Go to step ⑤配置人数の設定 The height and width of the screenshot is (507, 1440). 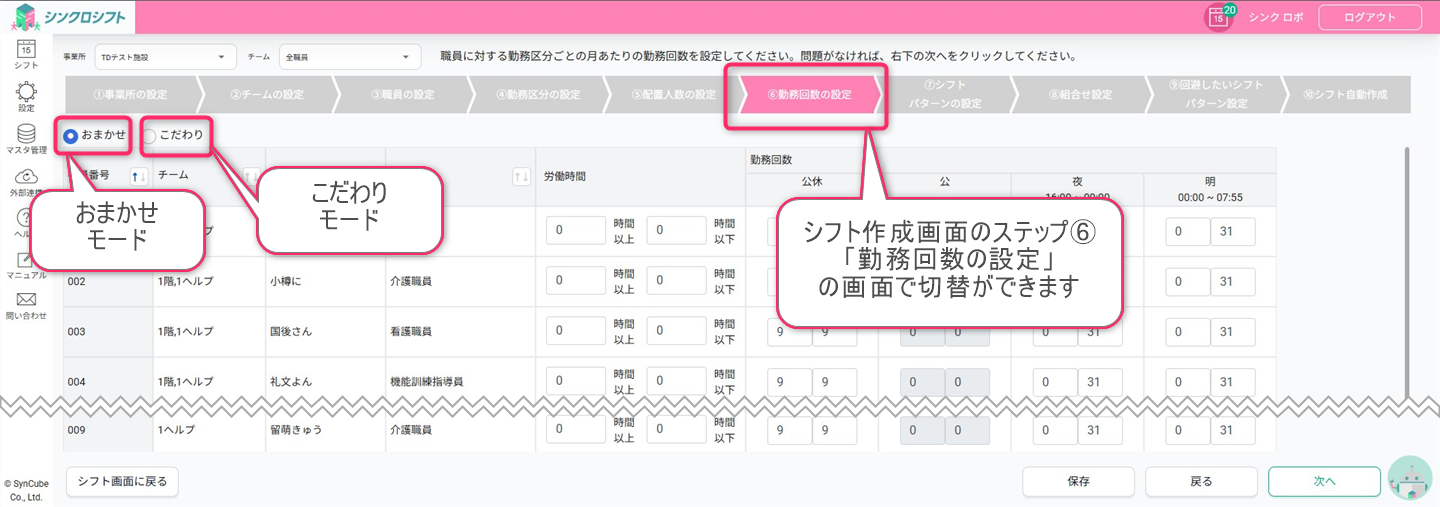click(673, 95)
